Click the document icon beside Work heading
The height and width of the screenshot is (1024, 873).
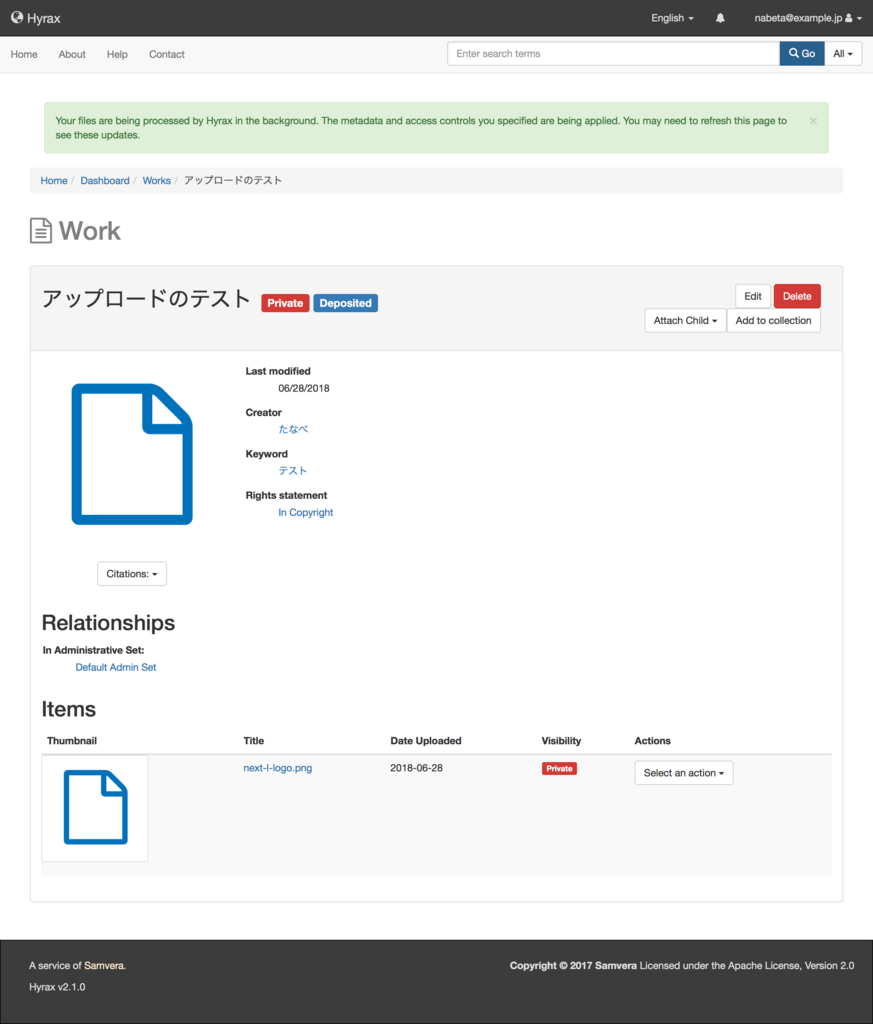point(40,231)
